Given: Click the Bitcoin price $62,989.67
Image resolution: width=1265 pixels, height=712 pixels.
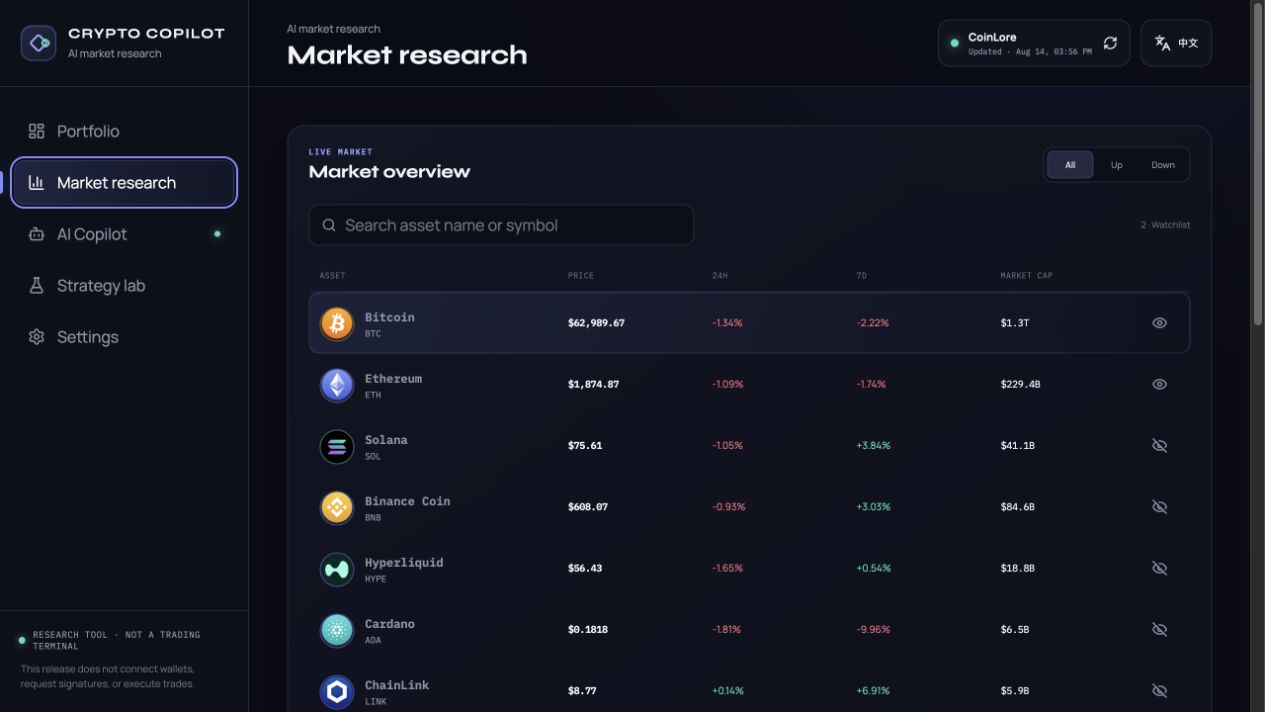Looking at the screenshot, I should [596, 323].
